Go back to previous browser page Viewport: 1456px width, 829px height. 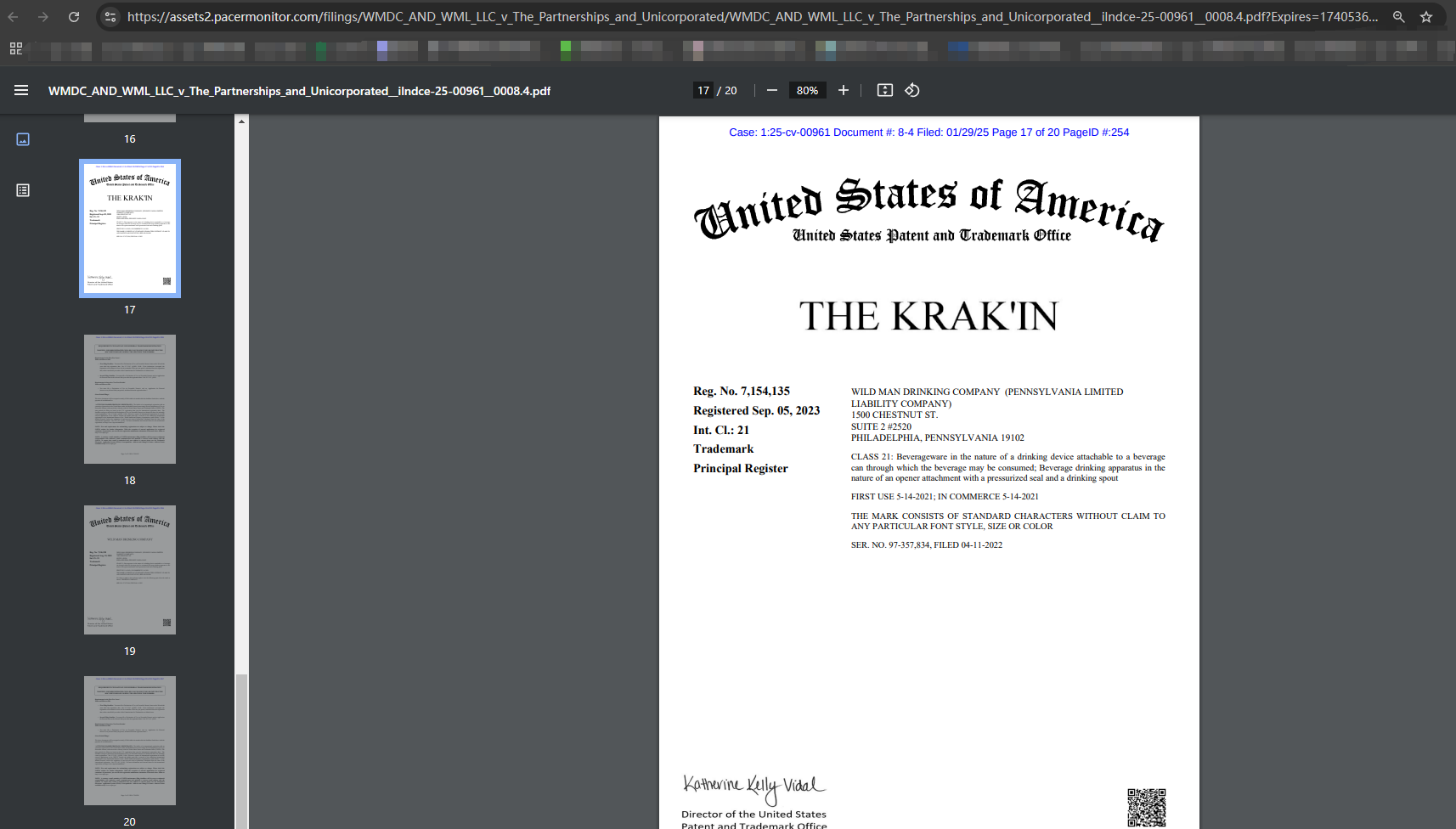(14, 17)
